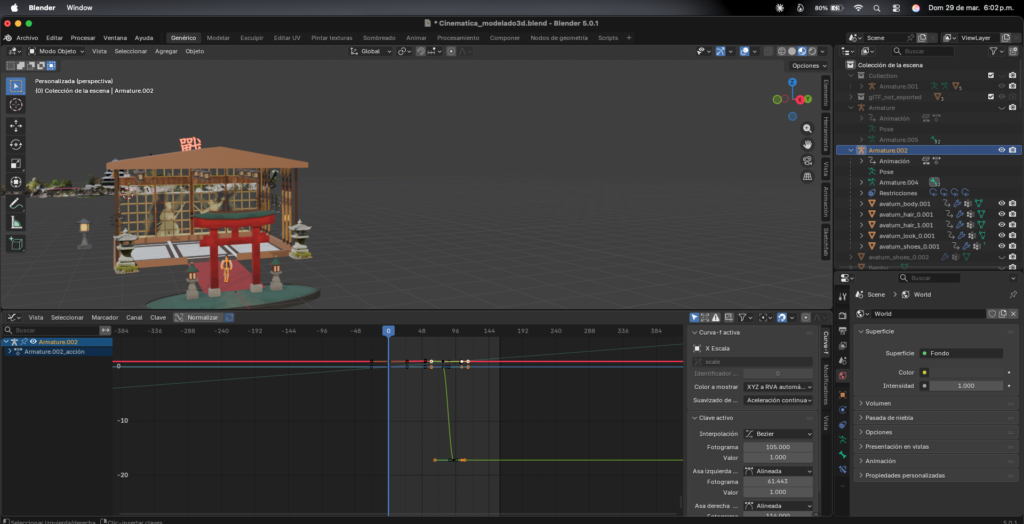This screenshot has width=1024, height=524.
Task: Open the Archivo menu
Action: (x=27, y=37)
